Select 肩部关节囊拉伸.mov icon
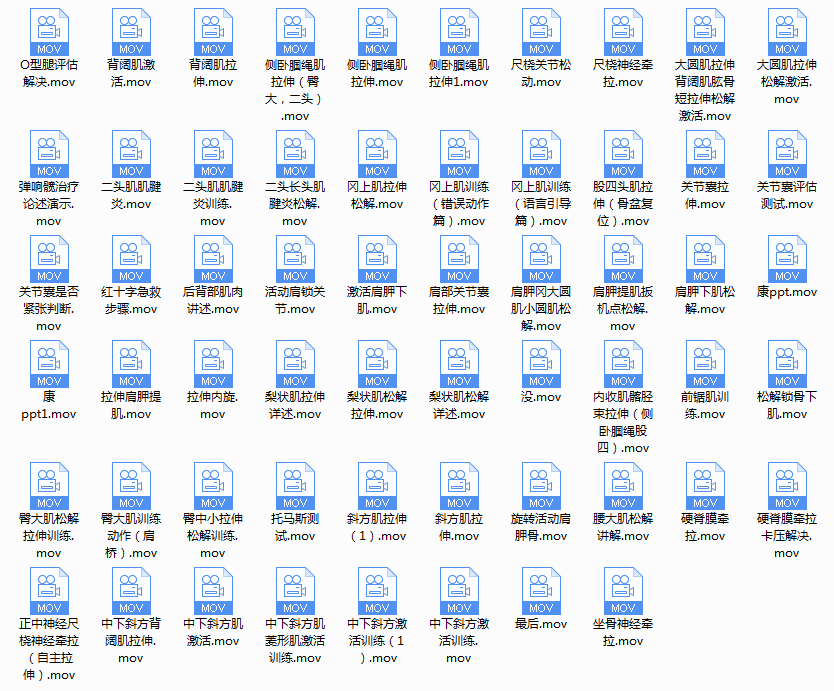Image resolution: width=834 pixels, height=691 pixels. pyautogui.click(x=459, y=259)
